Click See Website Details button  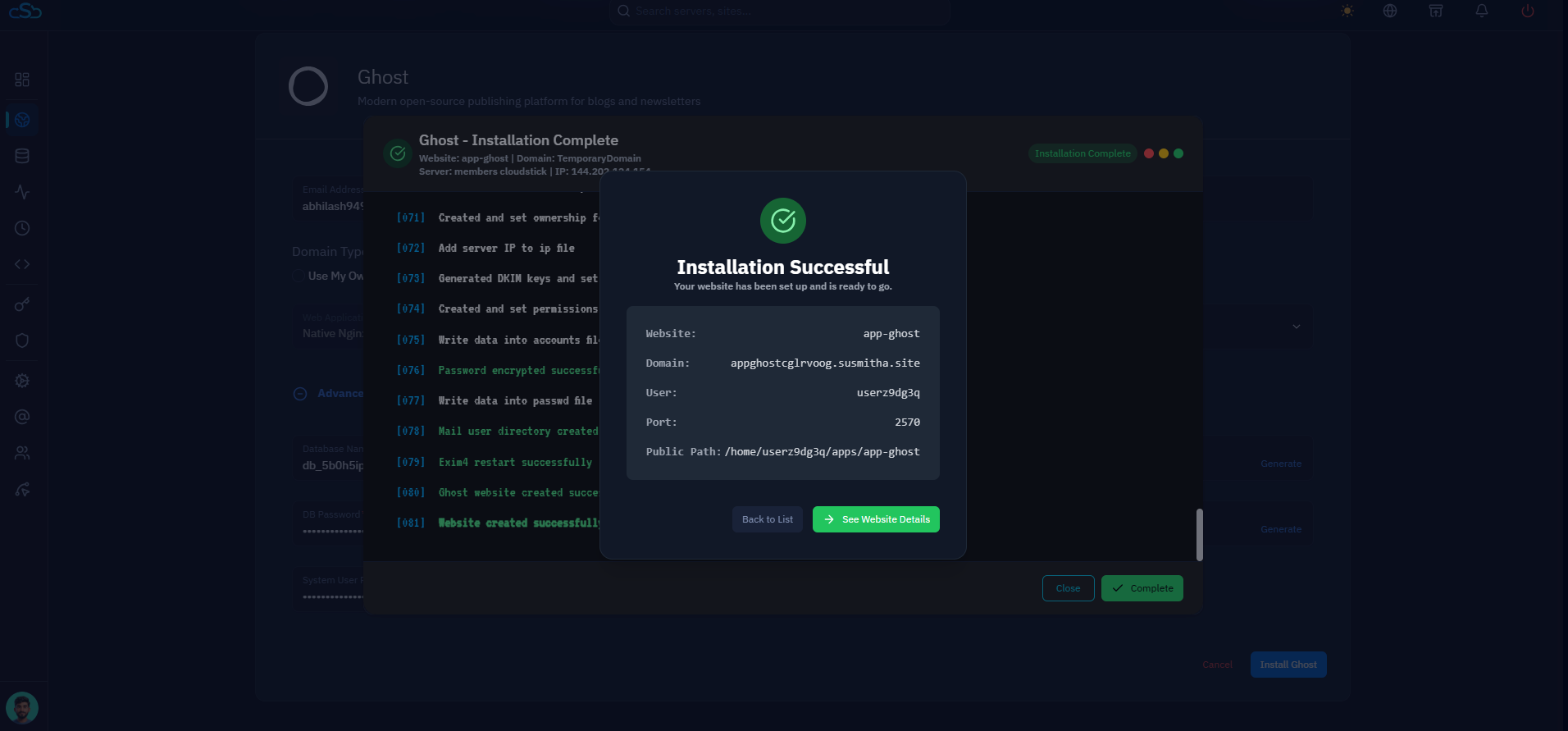876,519
